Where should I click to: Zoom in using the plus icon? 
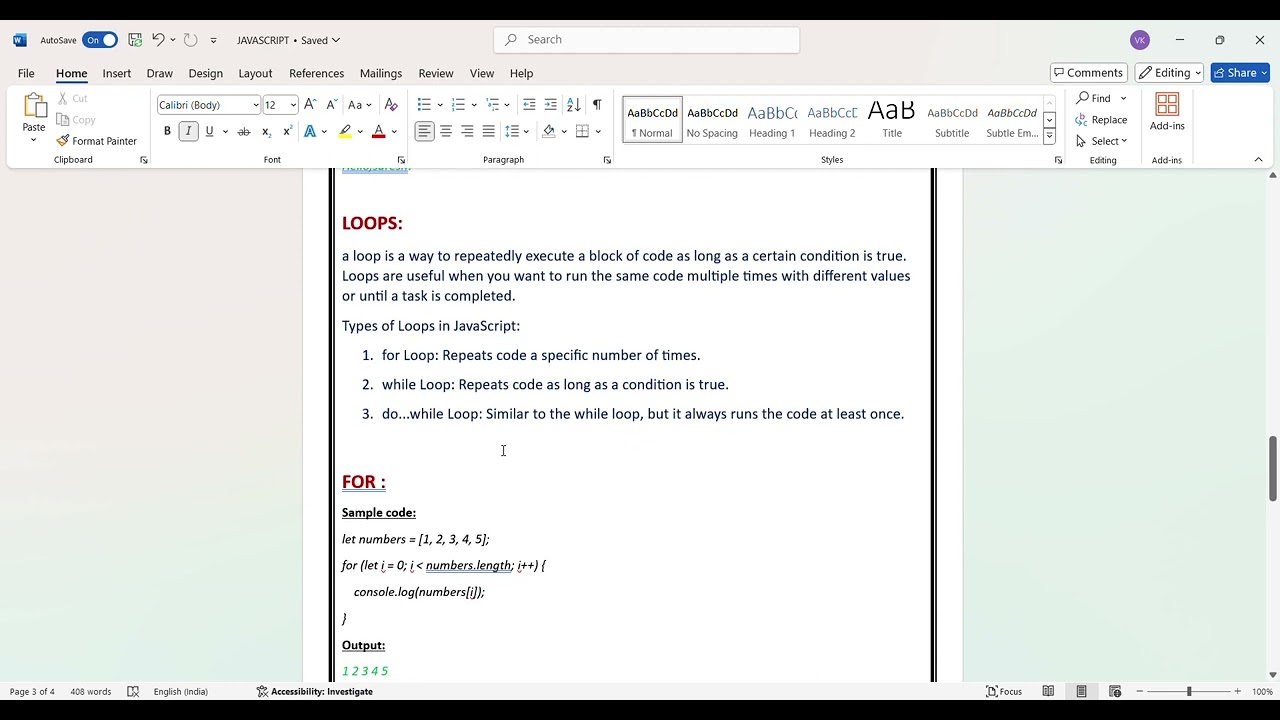coord(1237,691)
